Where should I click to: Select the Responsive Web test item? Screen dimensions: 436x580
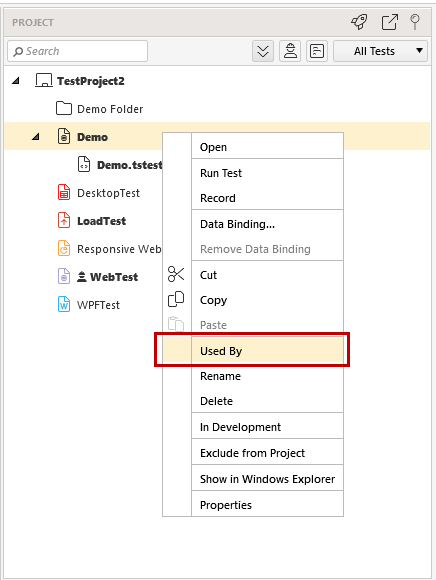(119, 249)
